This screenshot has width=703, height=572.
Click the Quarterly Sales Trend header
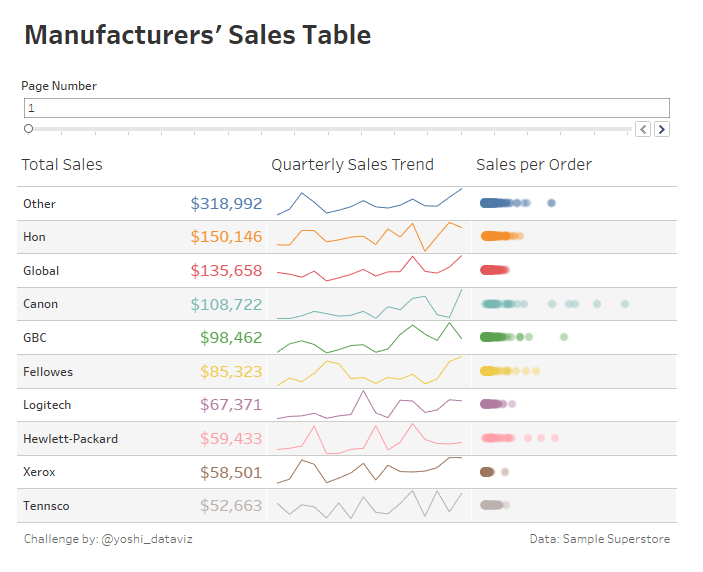[352, 165]
